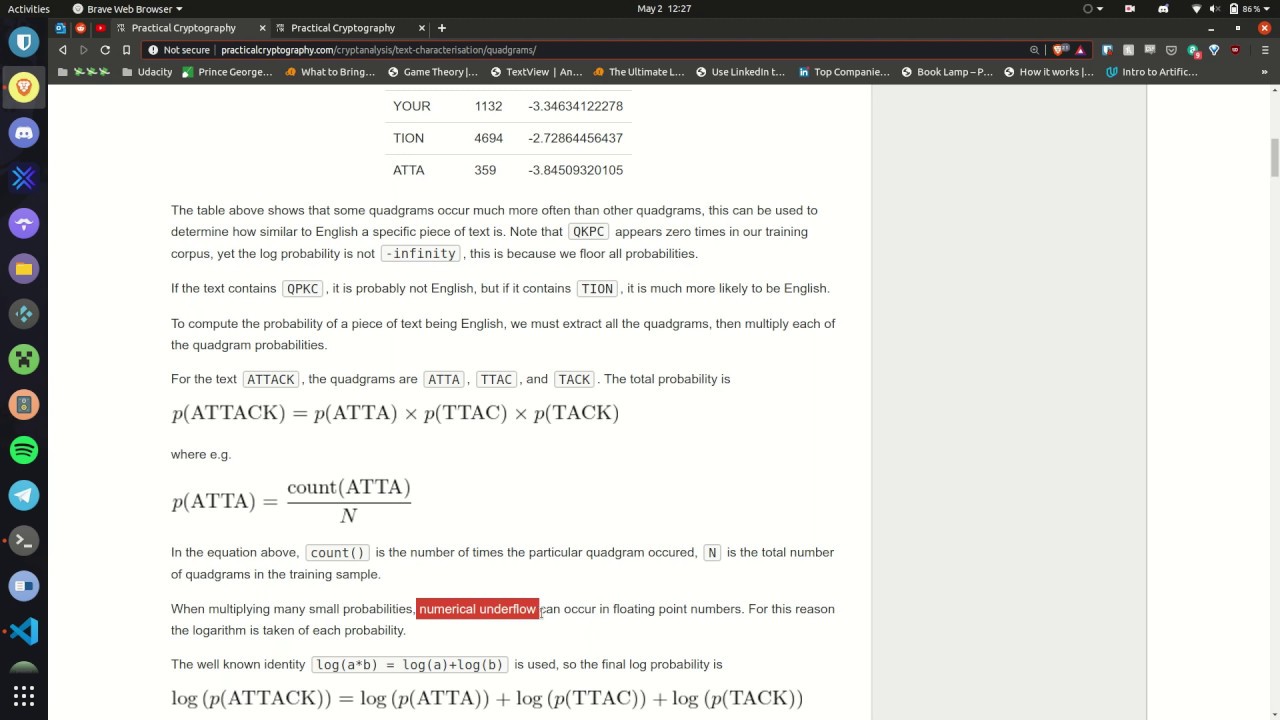Select first Practical Cryptography tab
1280x720 pixels.
point(183,28)
